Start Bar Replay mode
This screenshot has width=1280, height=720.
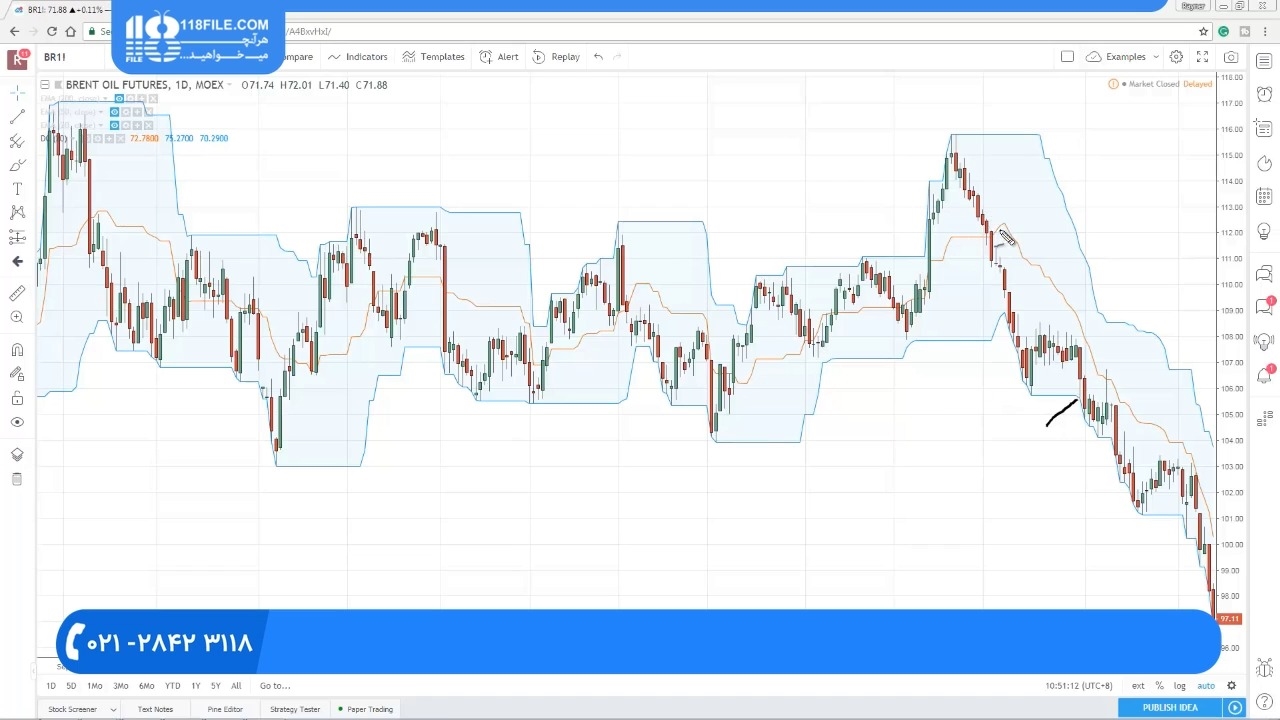tap(556, 57)
